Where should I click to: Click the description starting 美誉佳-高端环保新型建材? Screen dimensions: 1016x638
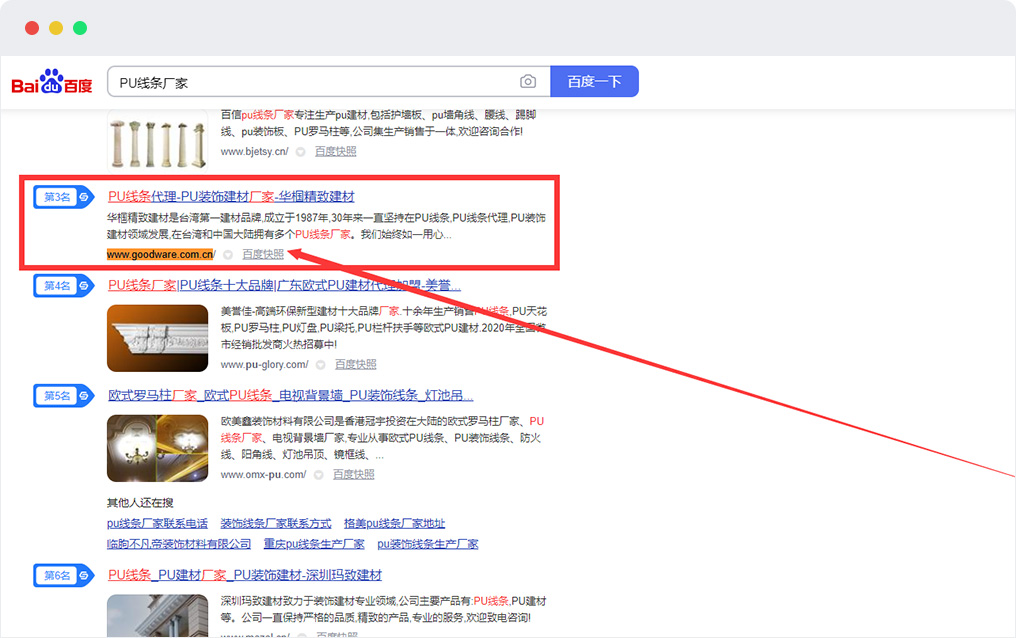tap(384, 328)
